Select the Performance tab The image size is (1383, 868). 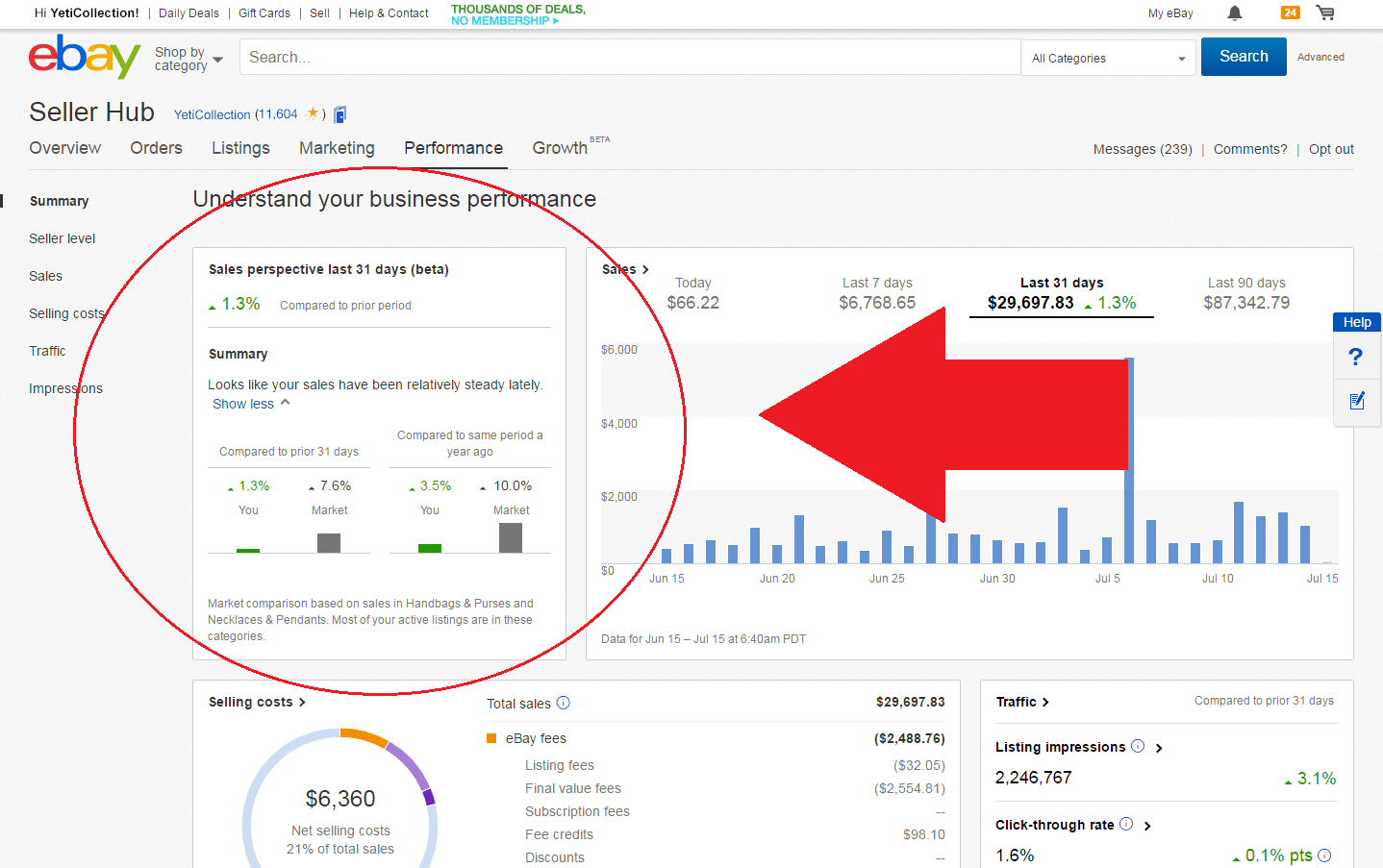(x=453, y=148)
